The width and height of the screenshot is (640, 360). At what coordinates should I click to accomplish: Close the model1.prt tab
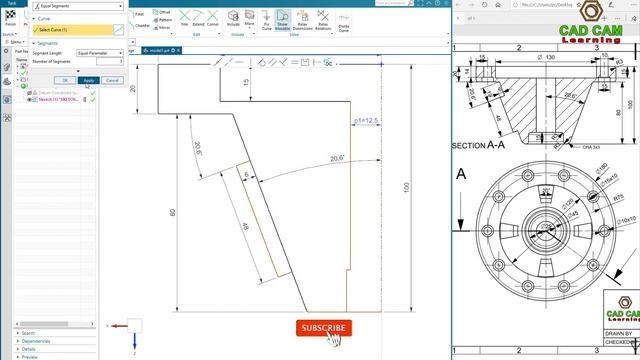tap(178, 50)
